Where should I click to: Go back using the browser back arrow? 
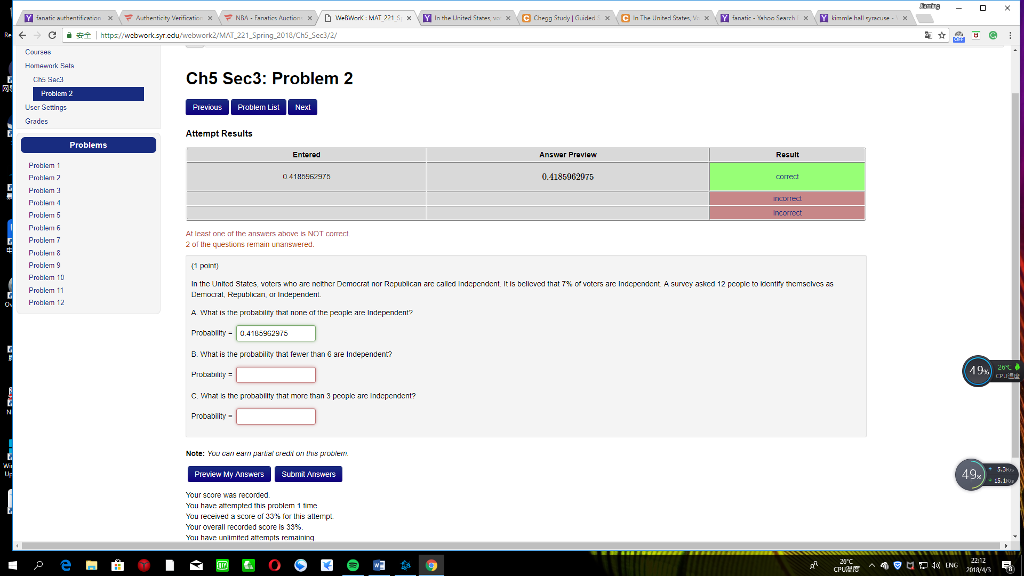11,33
